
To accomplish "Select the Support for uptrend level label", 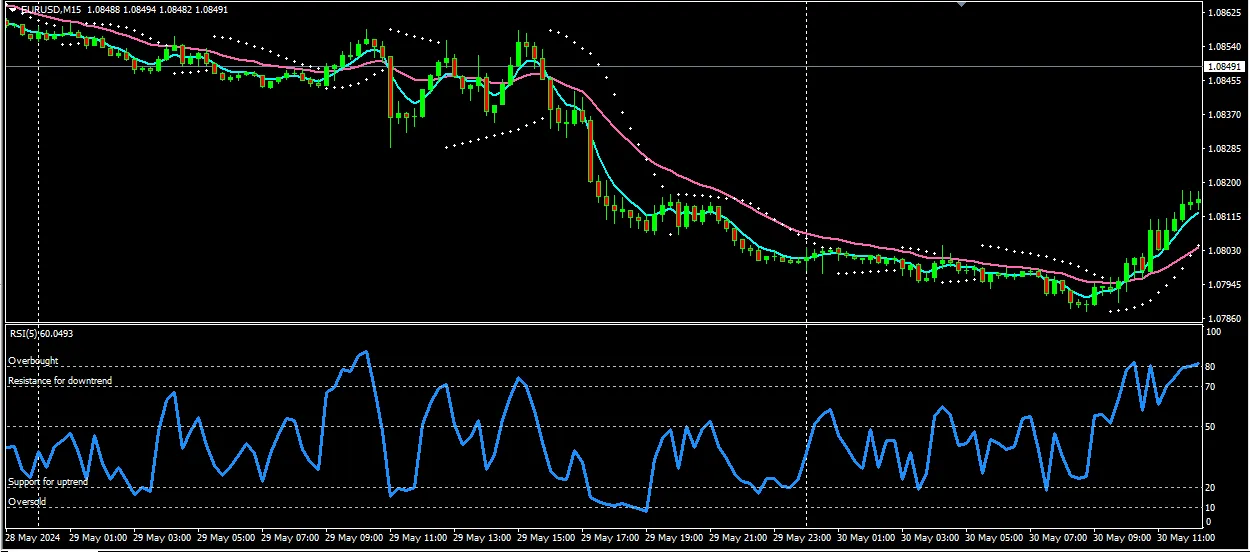I will point(48,482).
